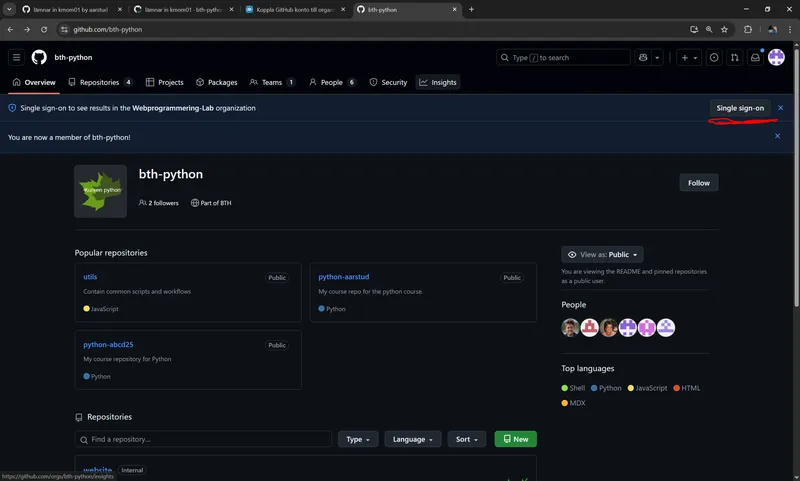800x481 pixels.
Task: Open the user profile avatar menu
Action: point(776,58)
